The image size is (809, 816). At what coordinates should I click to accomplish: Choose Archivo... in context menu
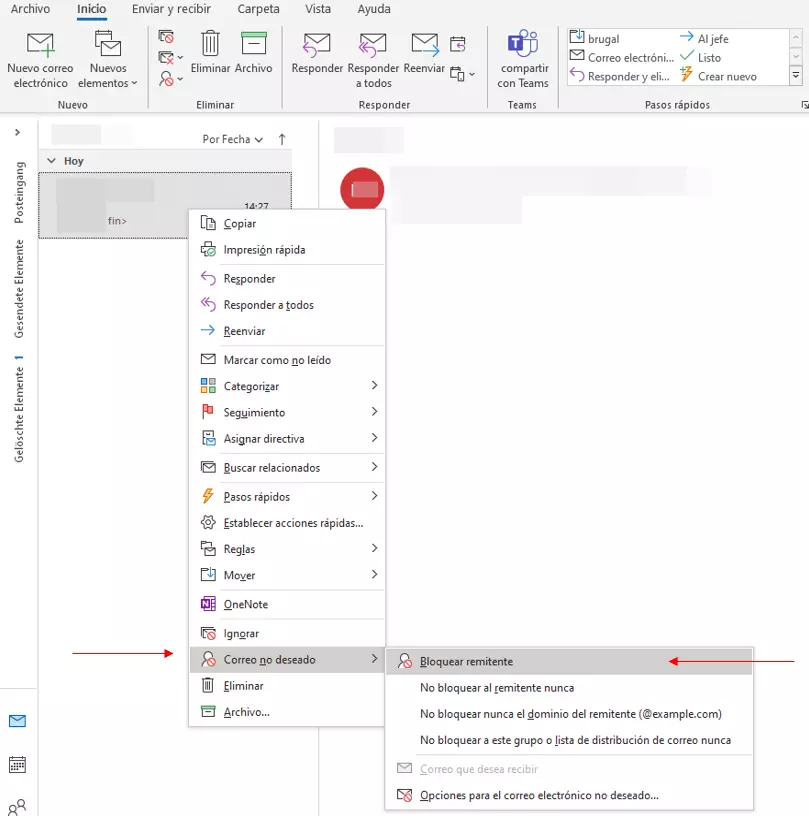pos(287,712)
